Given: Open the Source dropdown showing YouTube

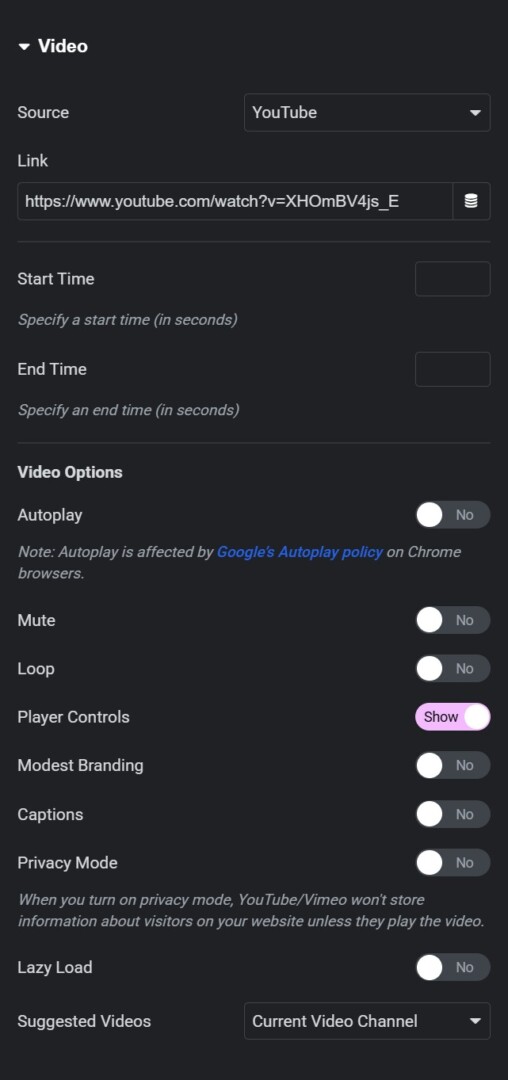Looking at the screenshot, I should pos(367,112).
